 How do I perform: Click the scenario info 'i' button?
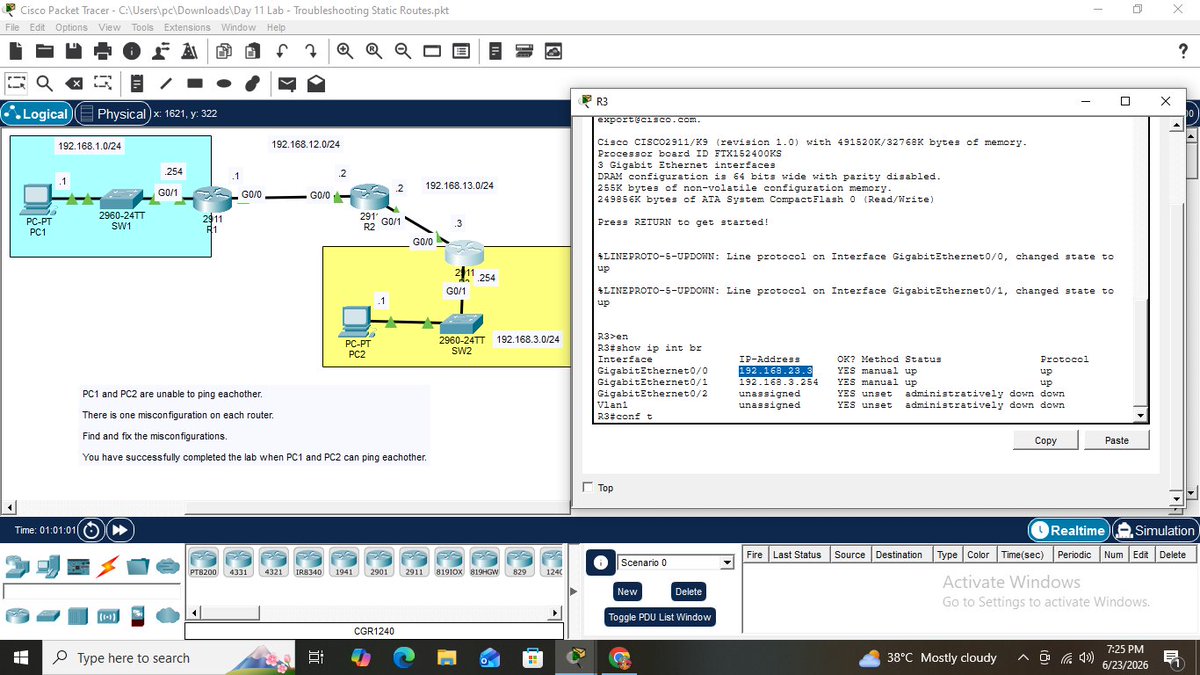point(599,562)
